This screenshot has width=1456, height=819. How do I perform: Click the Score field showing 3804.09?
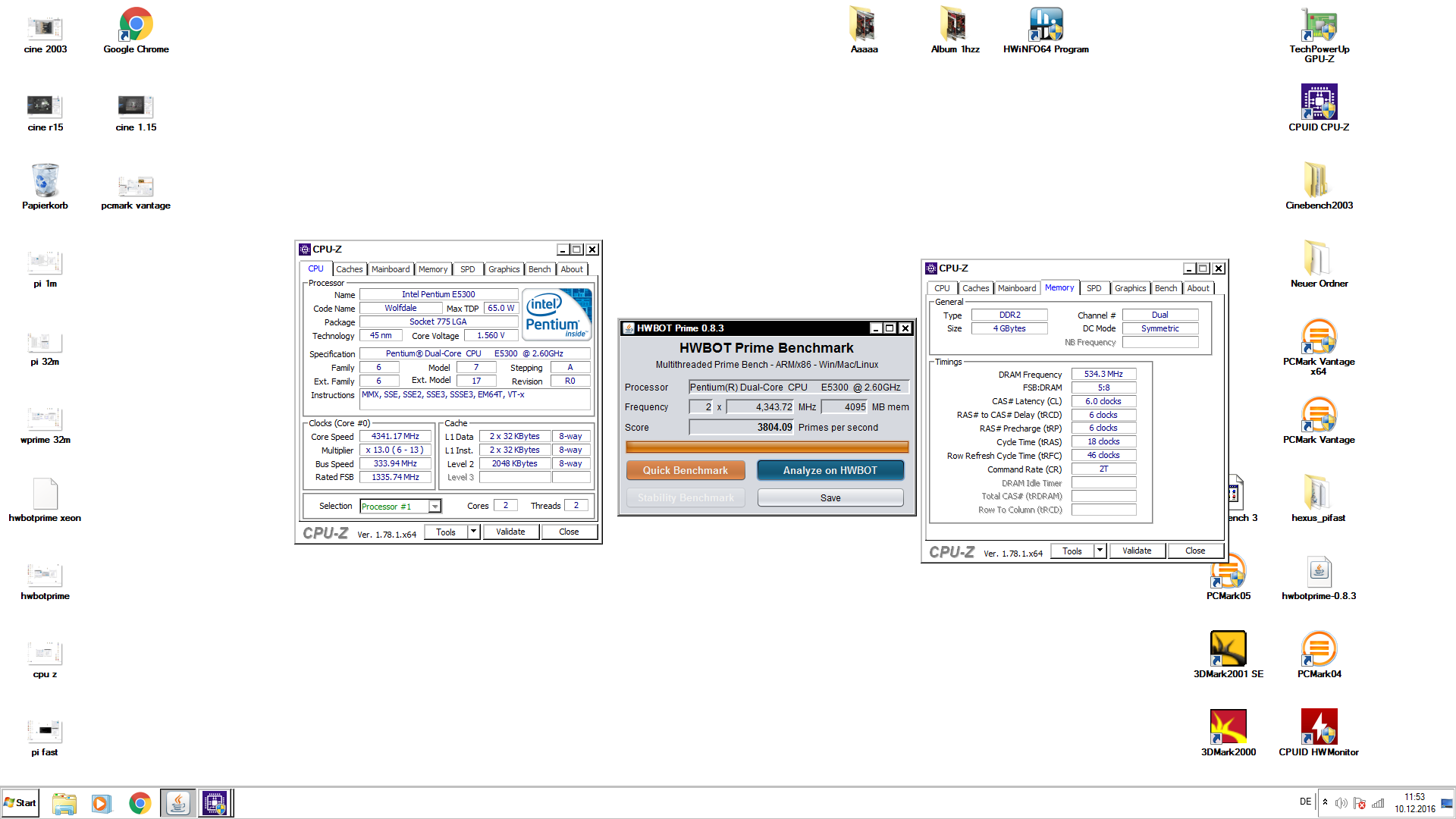point(741,427)
